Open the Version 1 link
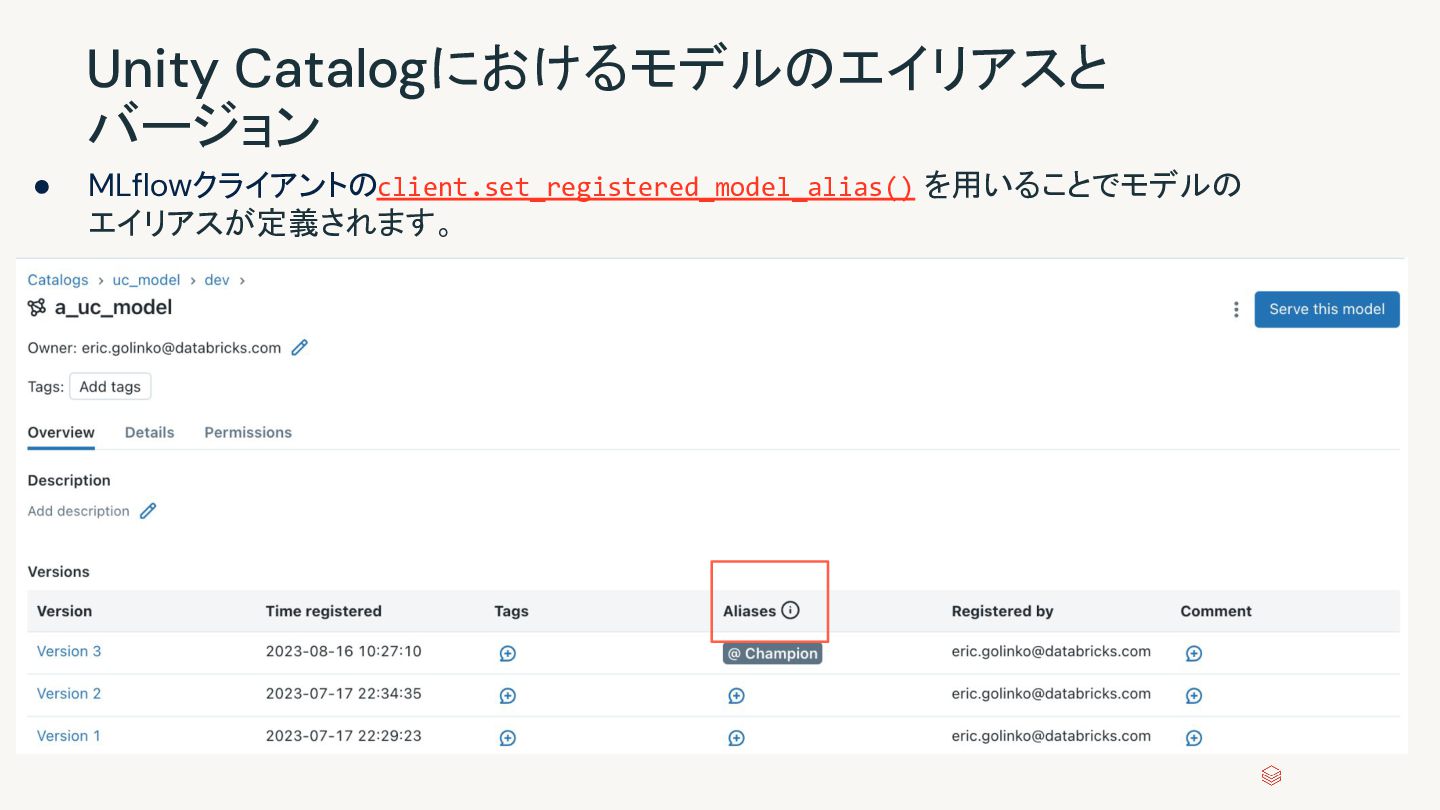This screenshot has height=810, width=1440. [69, 735]
